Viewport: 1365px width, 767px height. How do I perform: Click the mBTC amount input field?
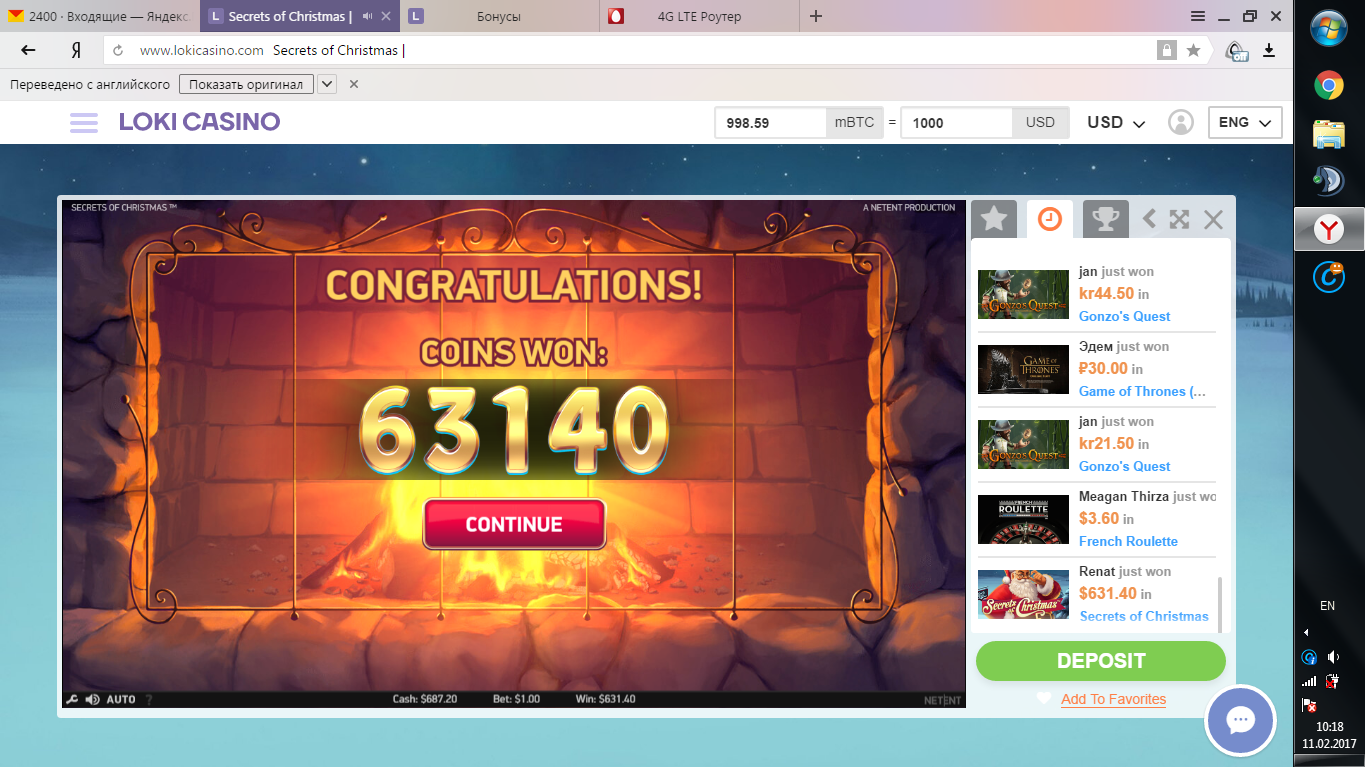770,122
